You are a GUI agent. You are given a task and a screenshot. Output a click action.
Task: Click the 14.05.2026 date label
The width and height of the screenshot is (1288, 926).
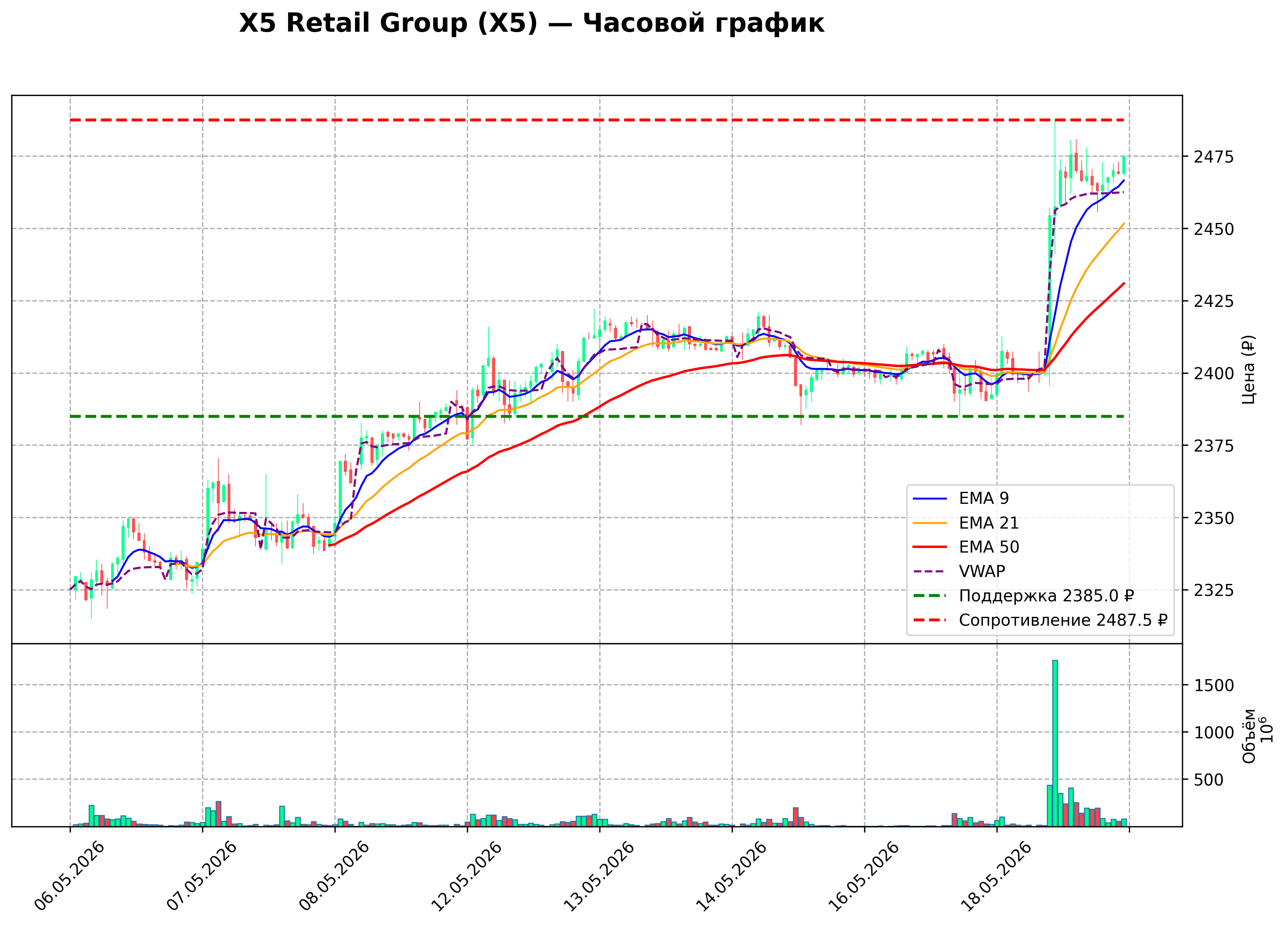(x=731, y=876)
